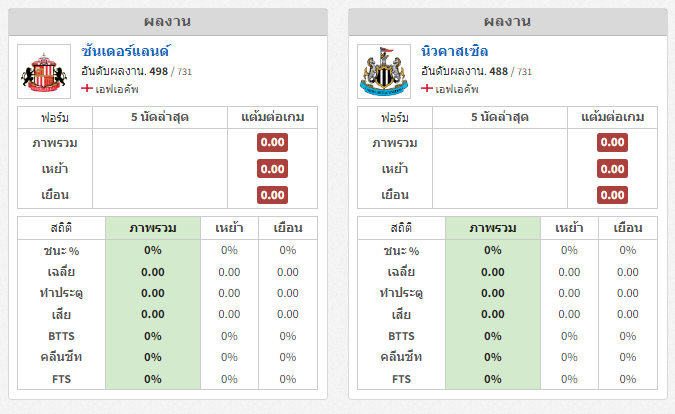675x414 pixels.
Task: Click the right ผลงาน panel header
Action: pyautogui.click(x=508, y=22)
